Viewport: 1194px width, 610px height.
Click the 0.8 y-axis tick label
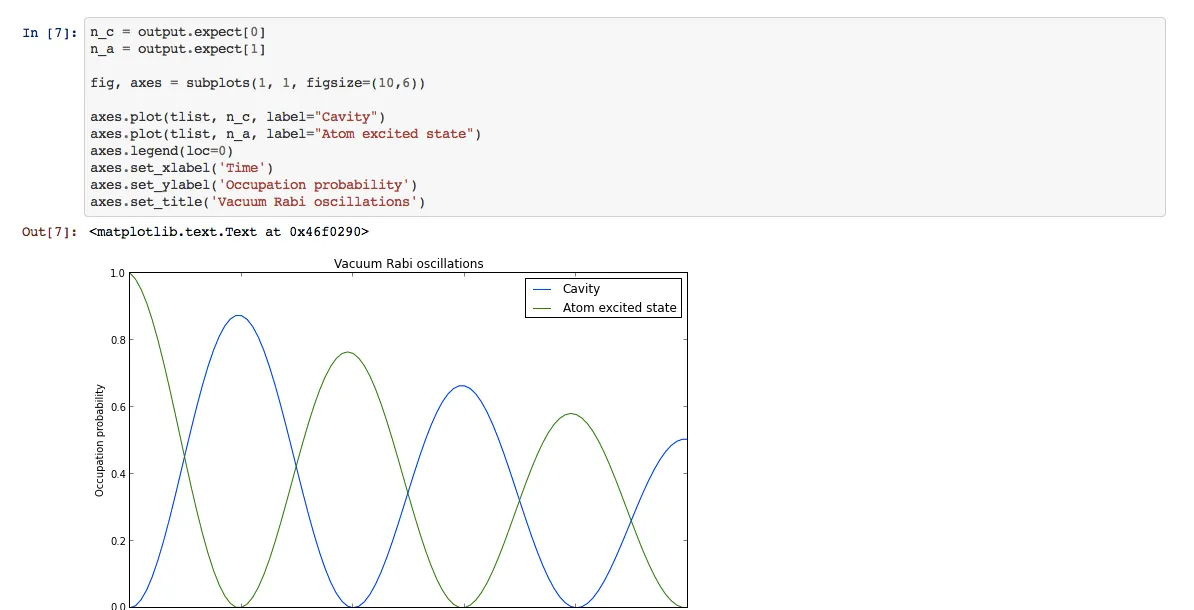pos(117,340)
